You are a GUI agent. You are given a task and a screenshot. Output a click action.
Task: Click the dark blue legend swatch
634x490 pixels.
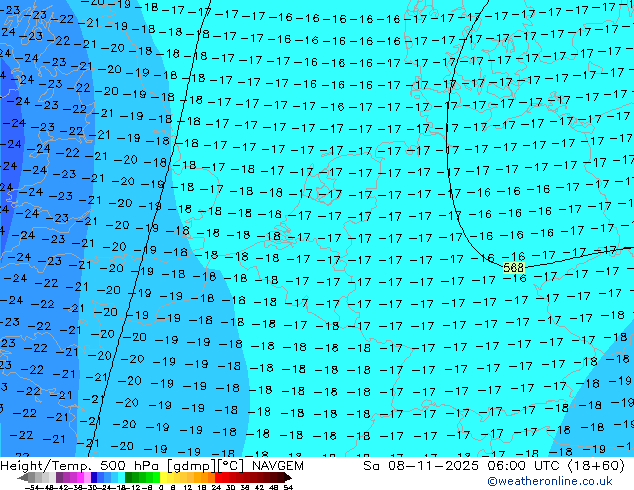coord(94,477)
